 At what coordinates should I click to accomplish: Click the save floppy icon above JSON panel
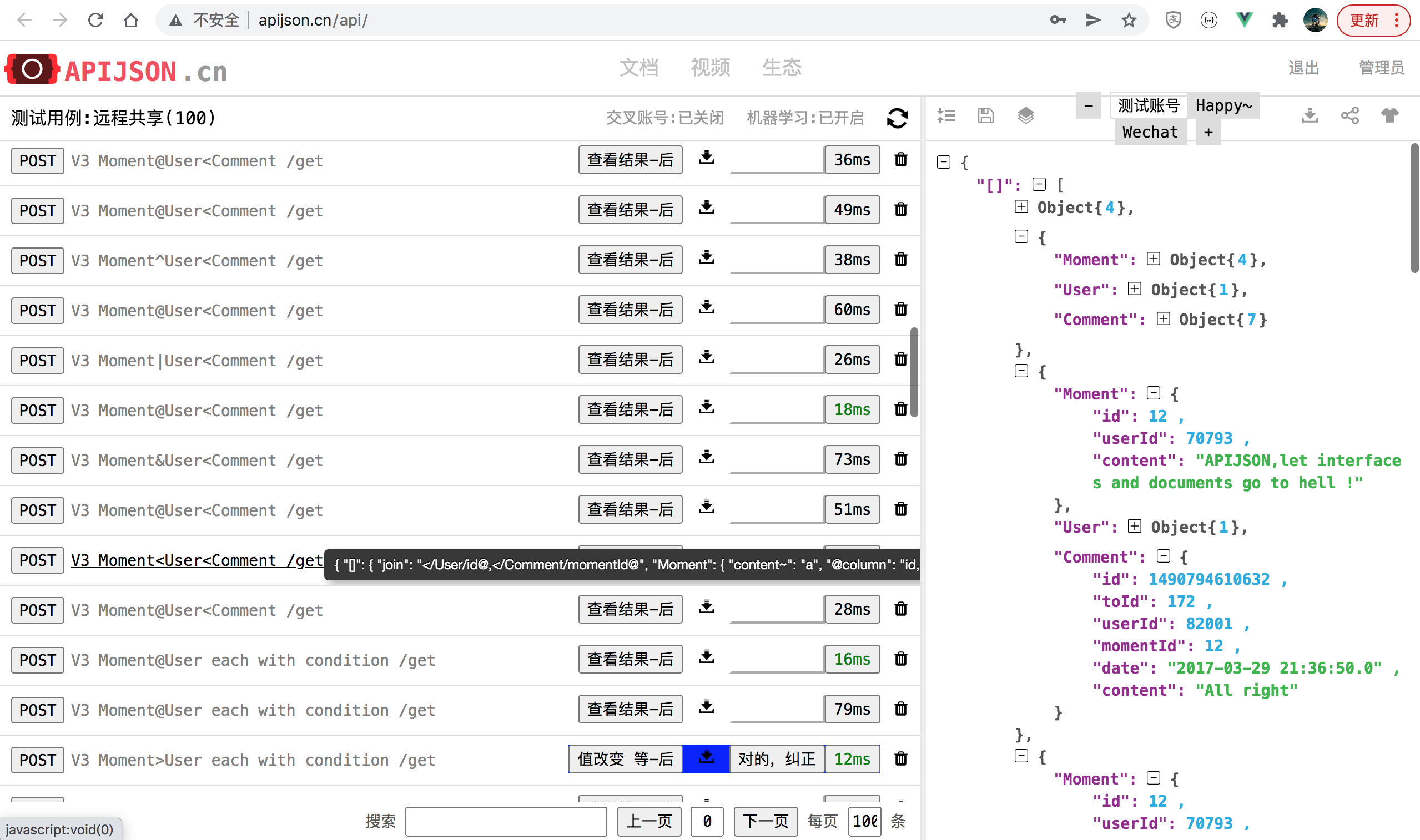(985, 115)
